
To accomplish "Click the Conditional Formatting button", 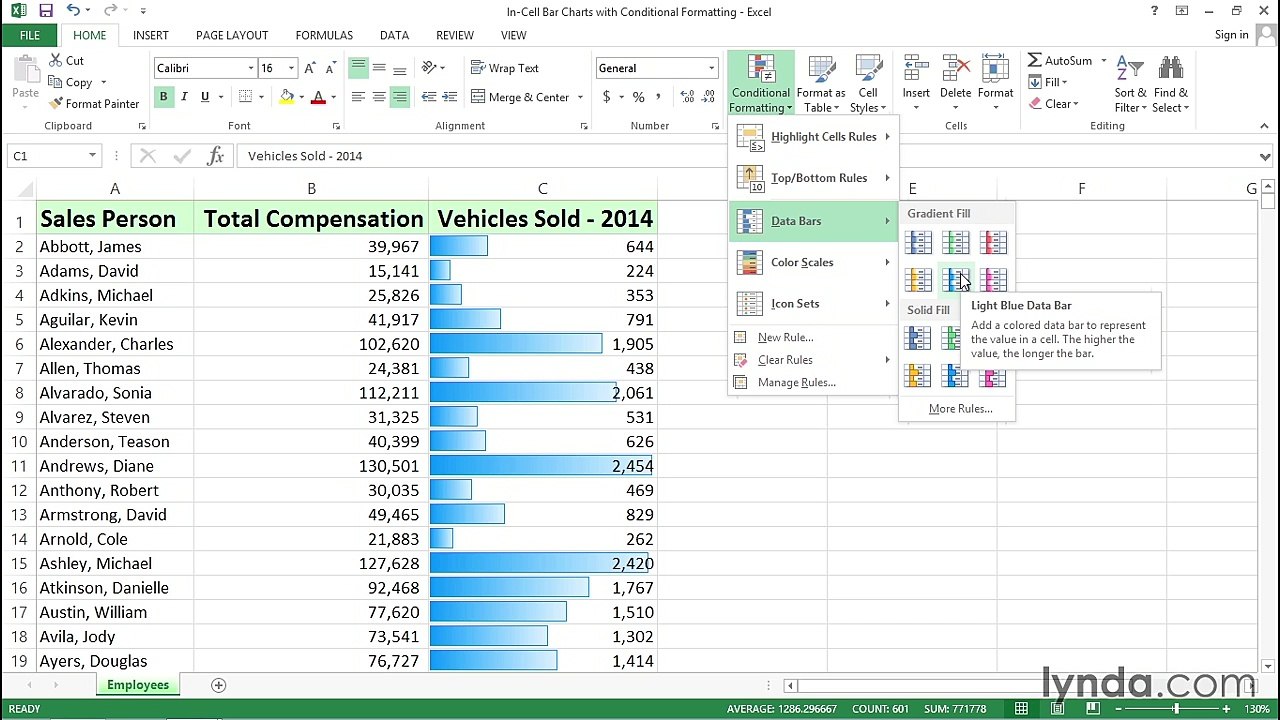I will (x=761, y=83).
